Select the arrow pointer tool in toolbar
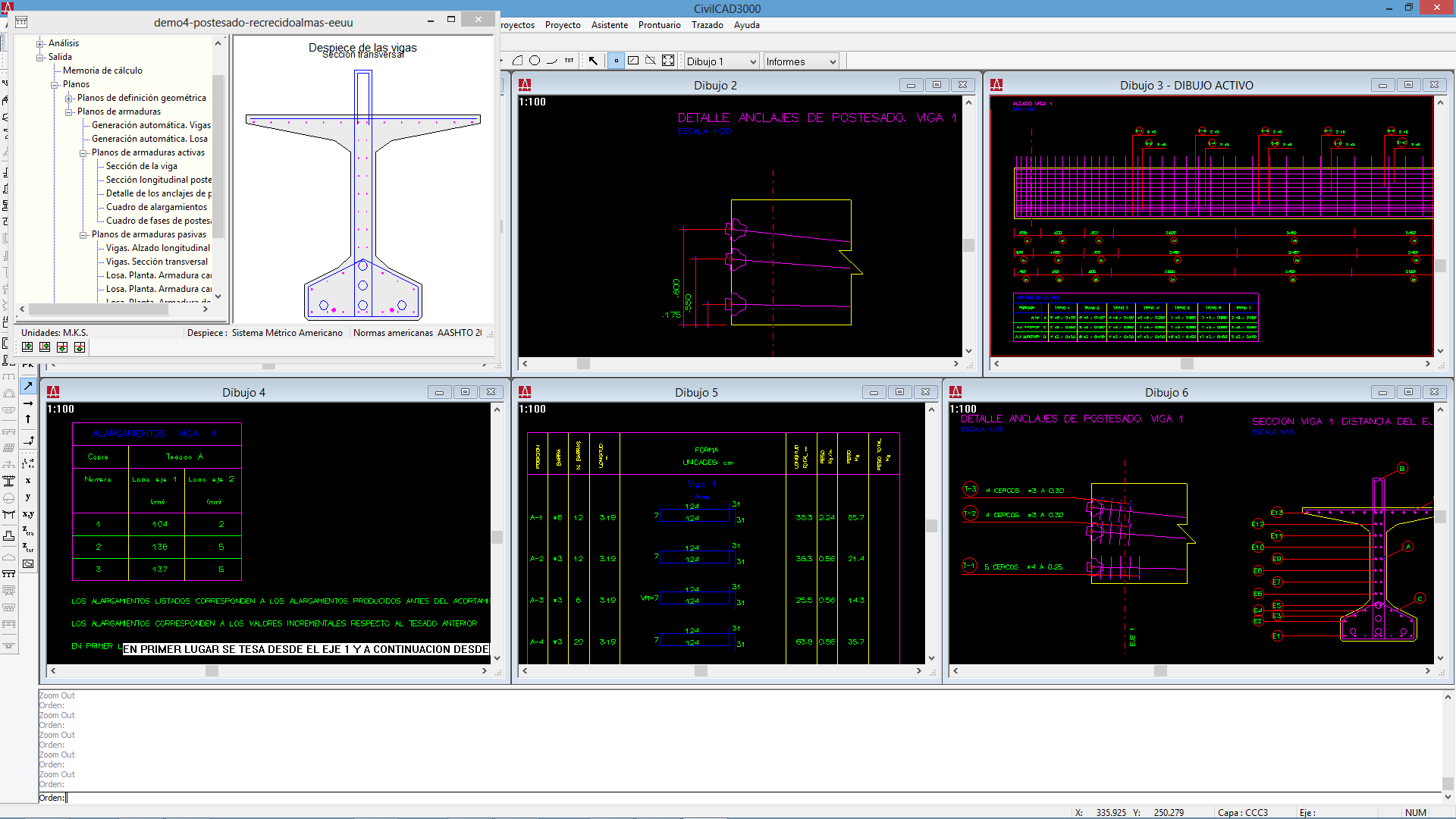Screen dimensions: 1456x819 (593, 61)
